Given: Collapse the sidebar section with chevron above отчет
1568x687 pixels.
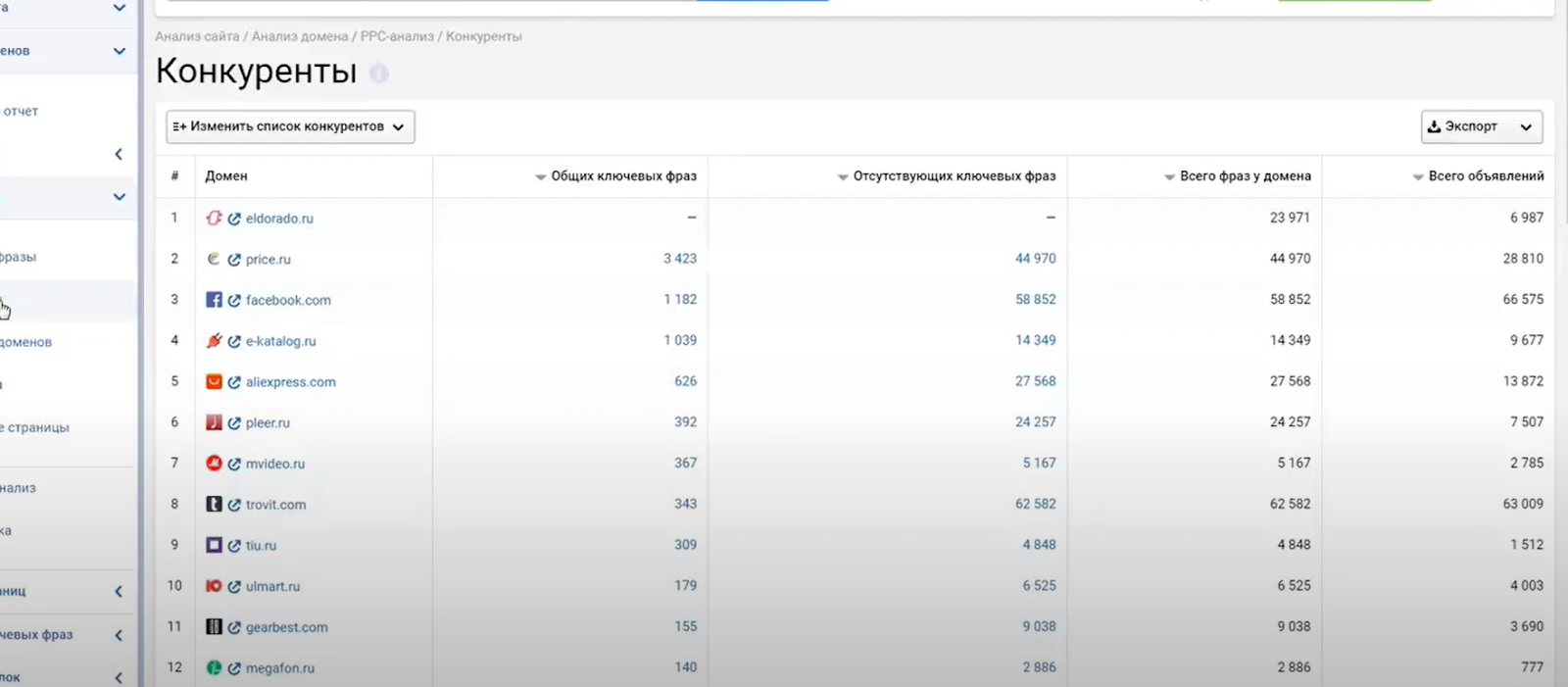Looking at the screenshot, I should [x=120, y=51].
